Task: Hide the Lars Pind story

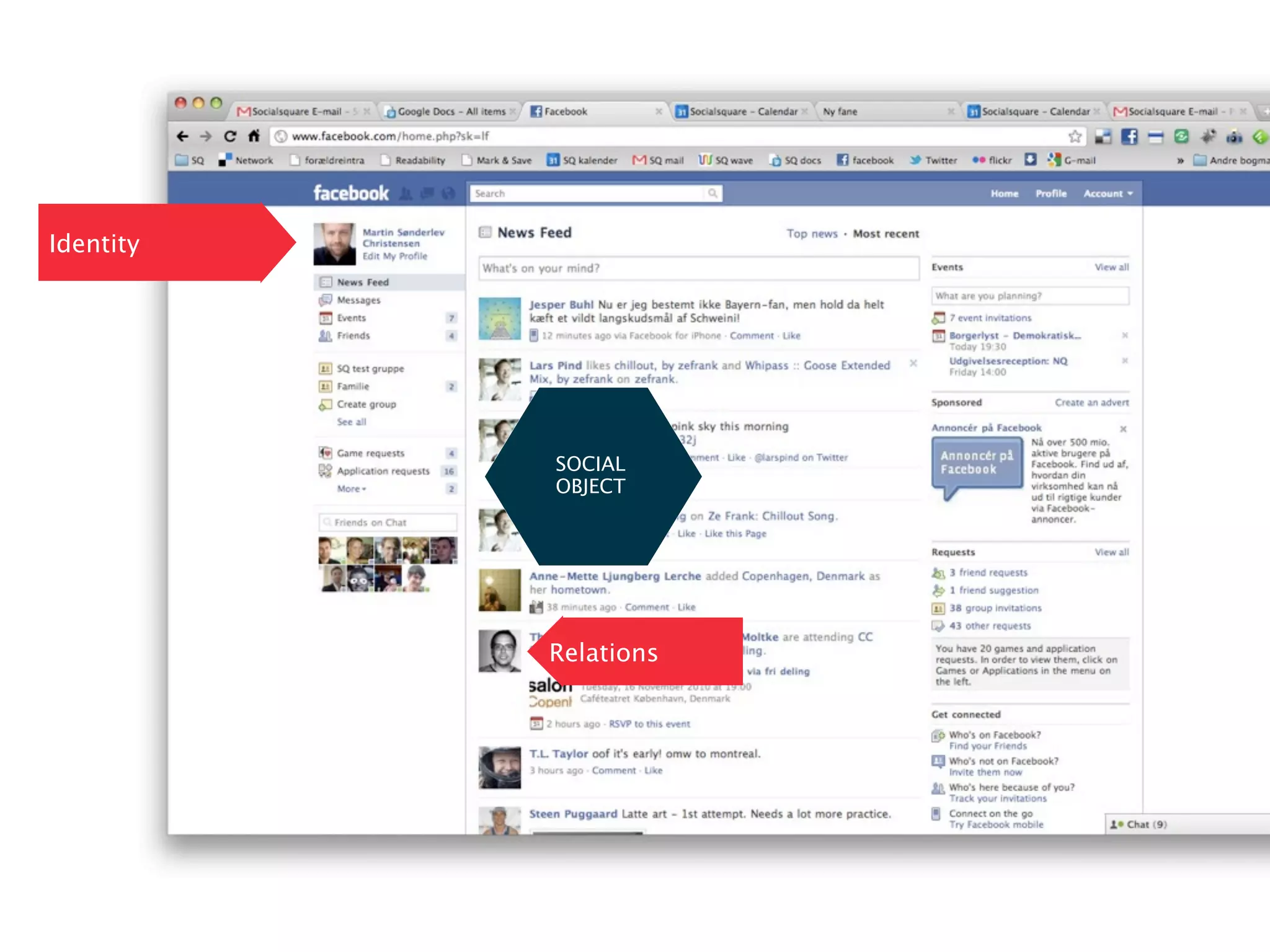Action: [913, 364]
